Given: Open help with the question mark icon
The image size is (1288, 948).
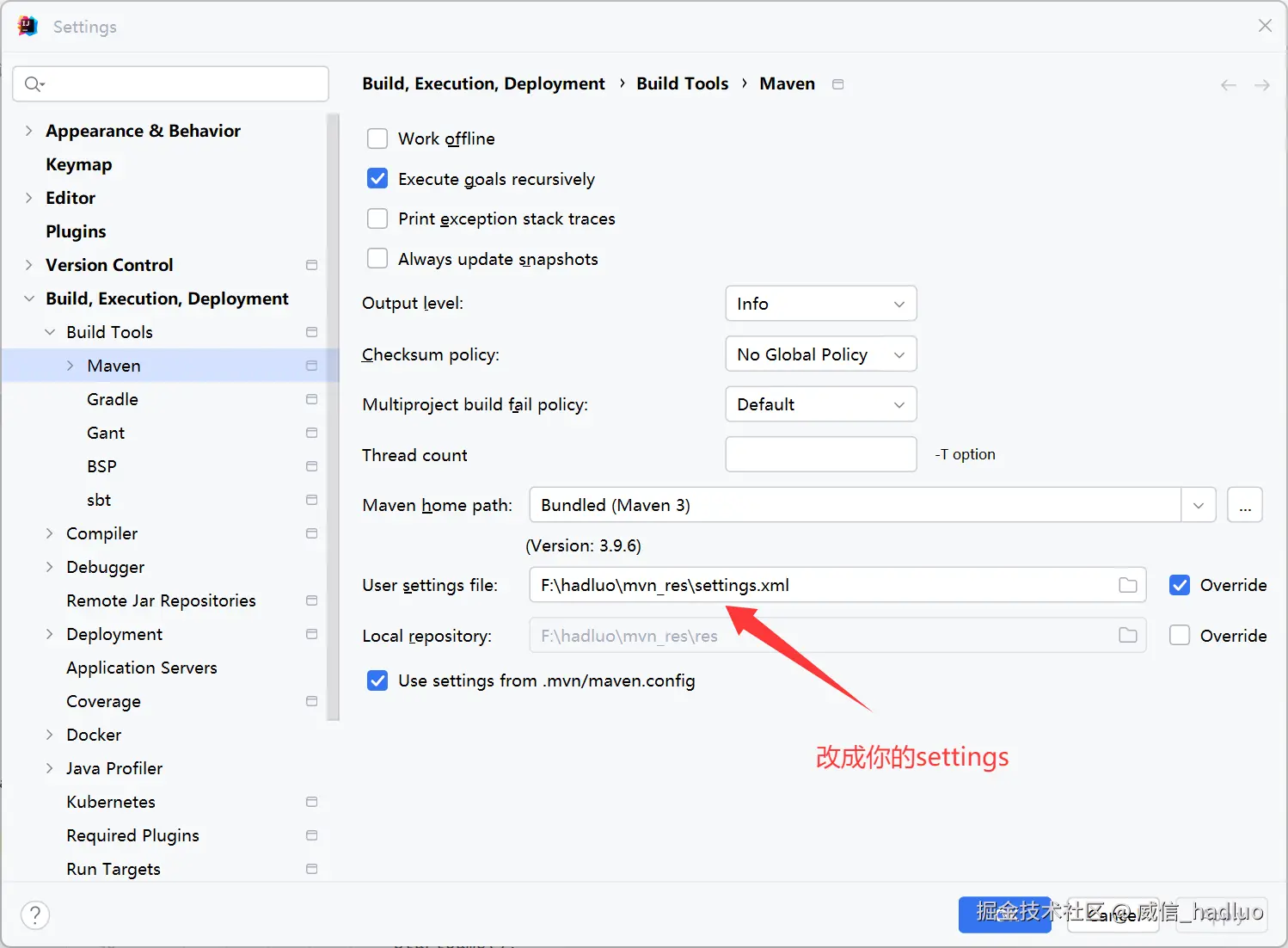Looking at the screenshot, I should click(35, 914).
